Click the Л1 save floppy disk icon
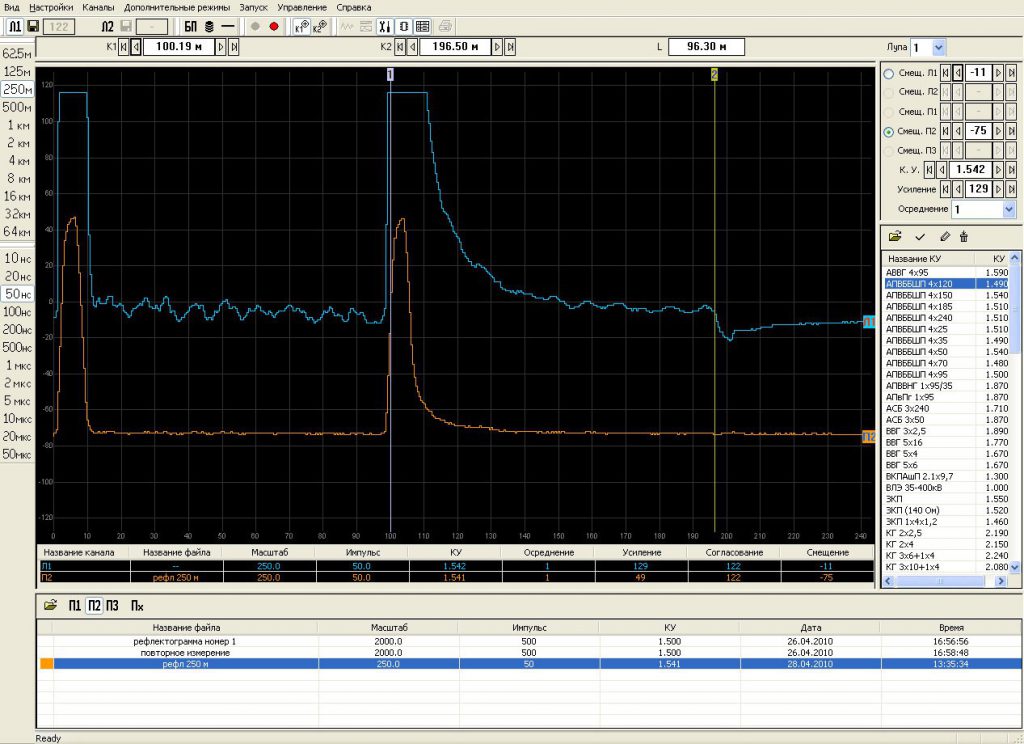The height and width of the screenshot is (744, 1024). [x=34, y=26]
